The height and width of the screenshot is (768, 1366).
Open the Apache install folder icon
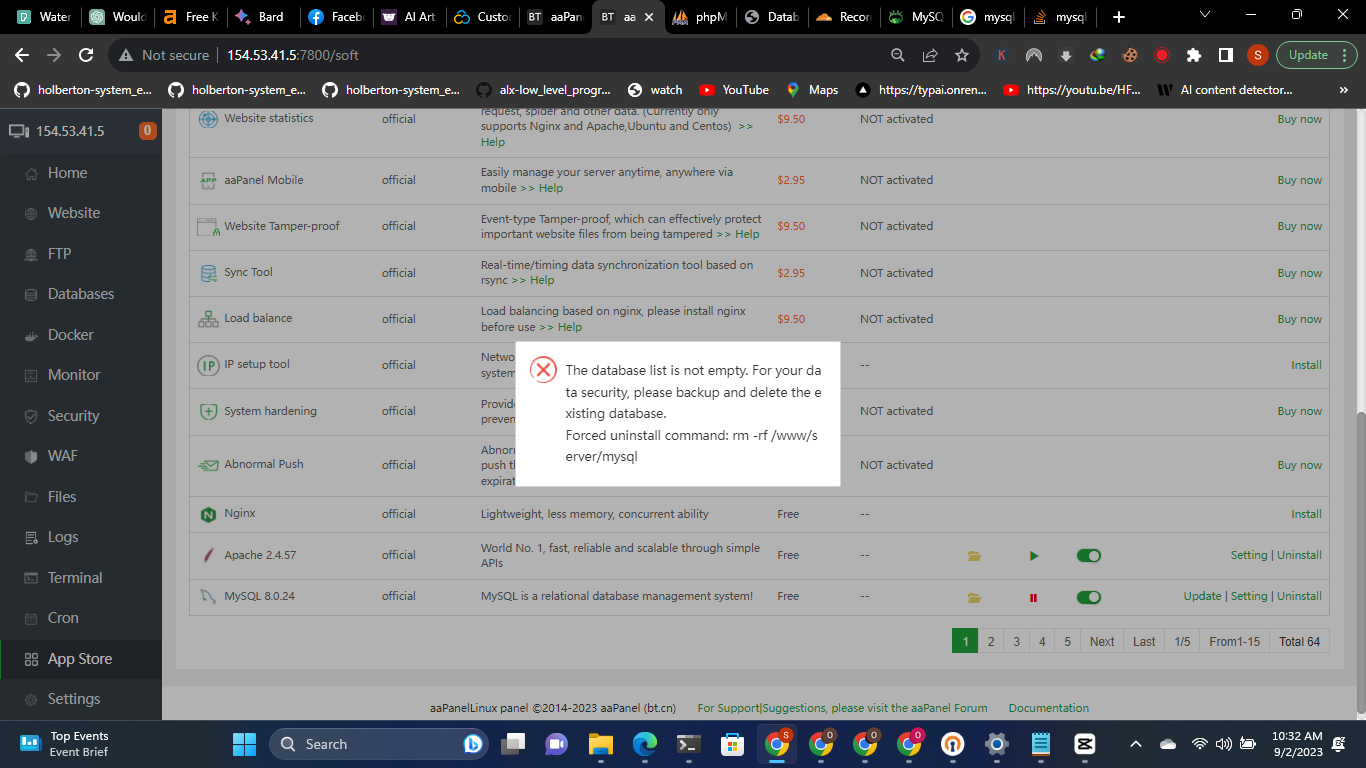click(x=974, y=556)
